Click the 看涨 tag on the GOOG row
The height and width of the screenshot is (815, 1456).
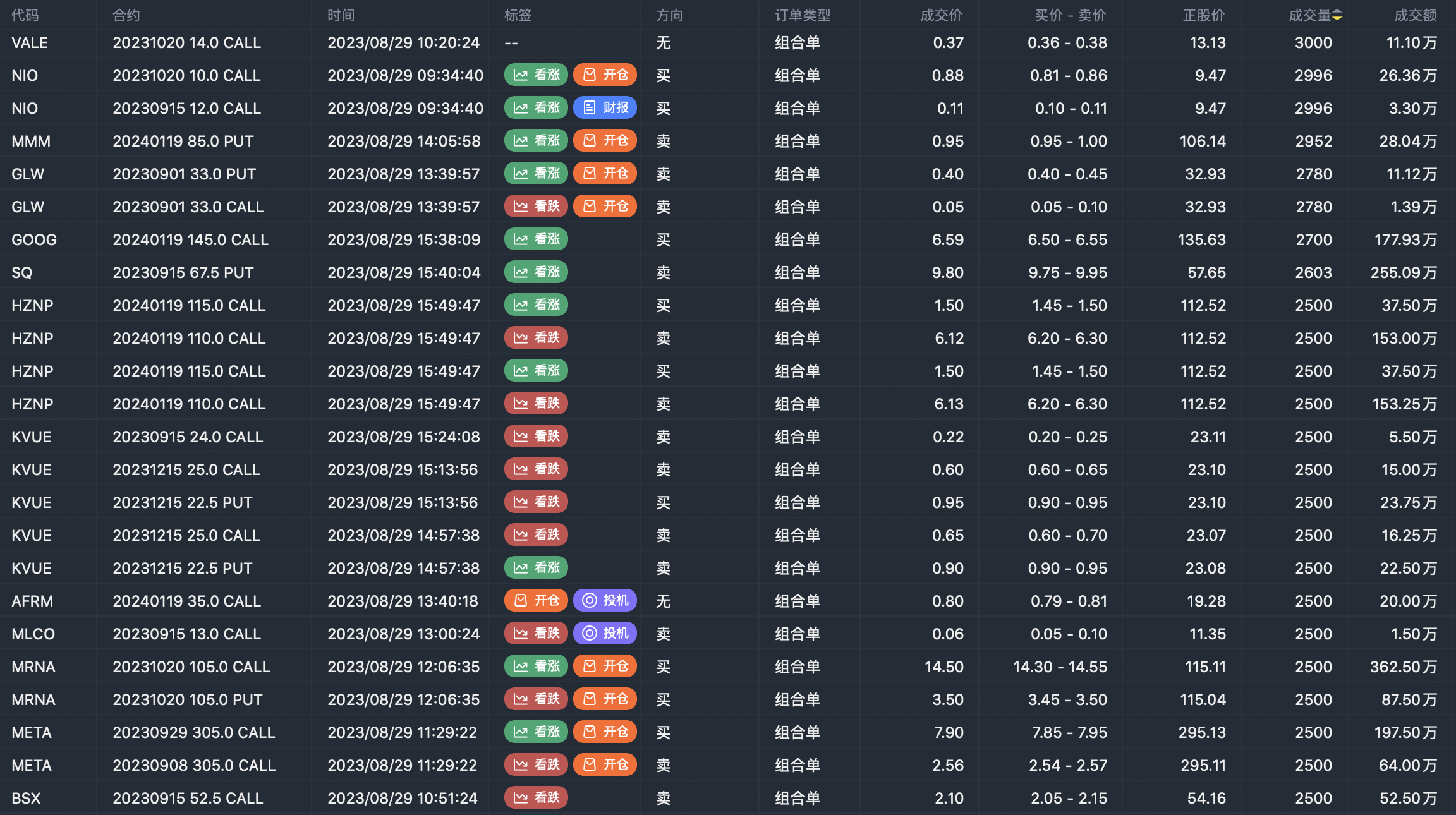click(536, 239)
